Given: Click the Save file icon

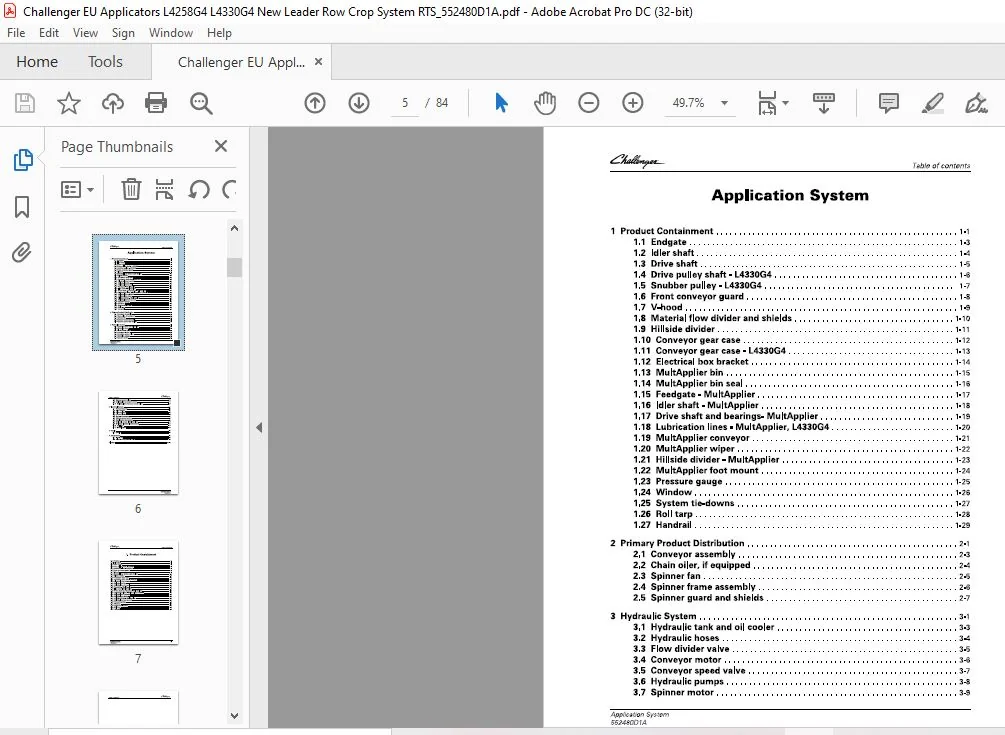Looking at the screenshot, I should pos(25,103).
